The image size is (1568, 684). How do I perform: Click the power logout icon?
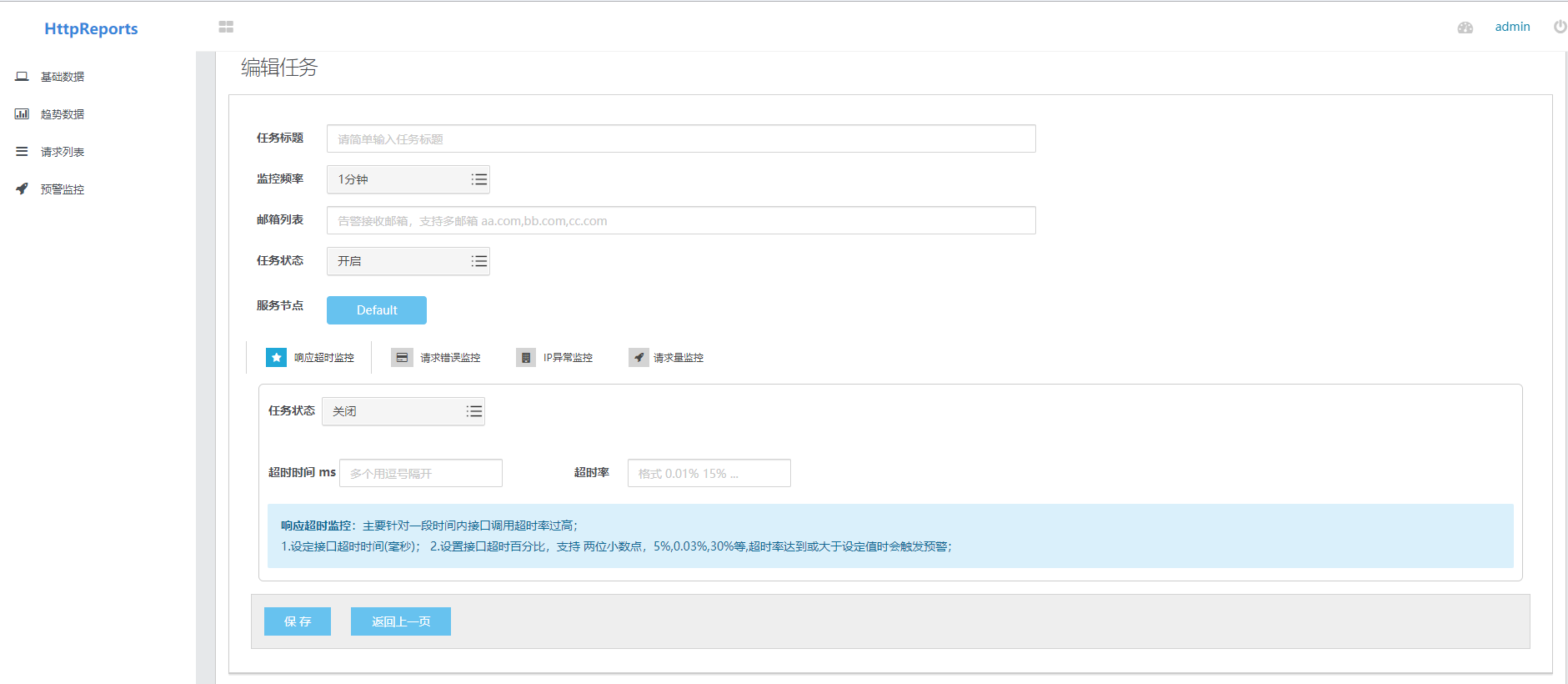[x=1560, y=27]
